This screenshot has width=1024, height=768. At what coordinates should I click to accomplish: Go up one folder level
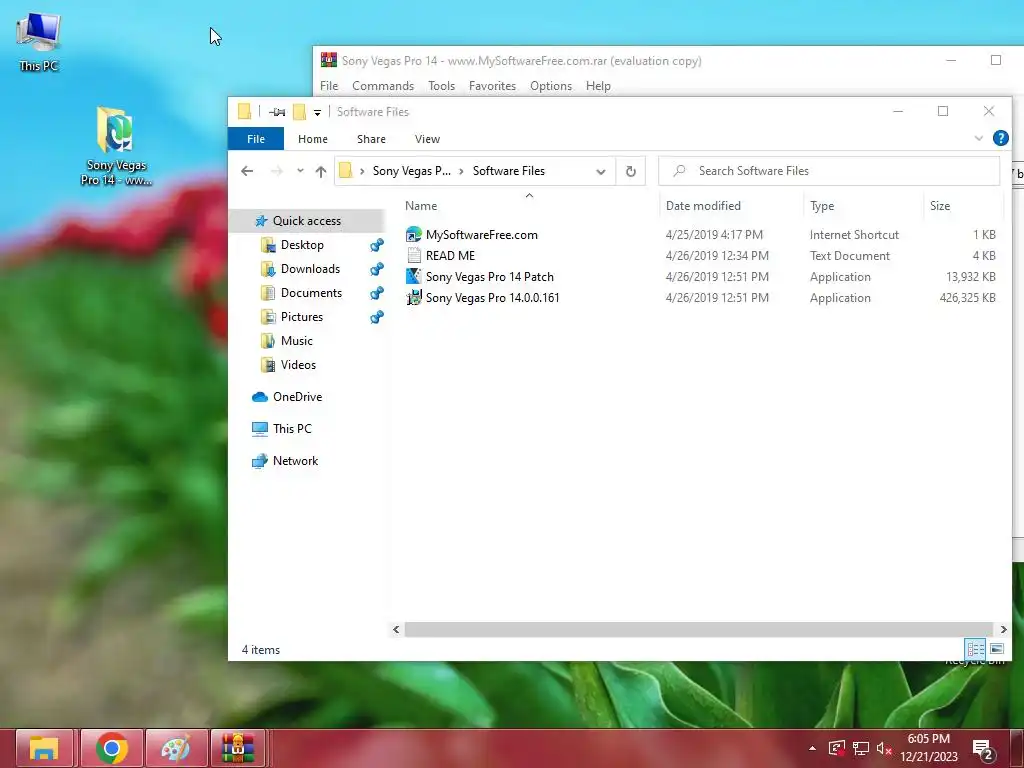pyautogui.click(x=321, y=171)
